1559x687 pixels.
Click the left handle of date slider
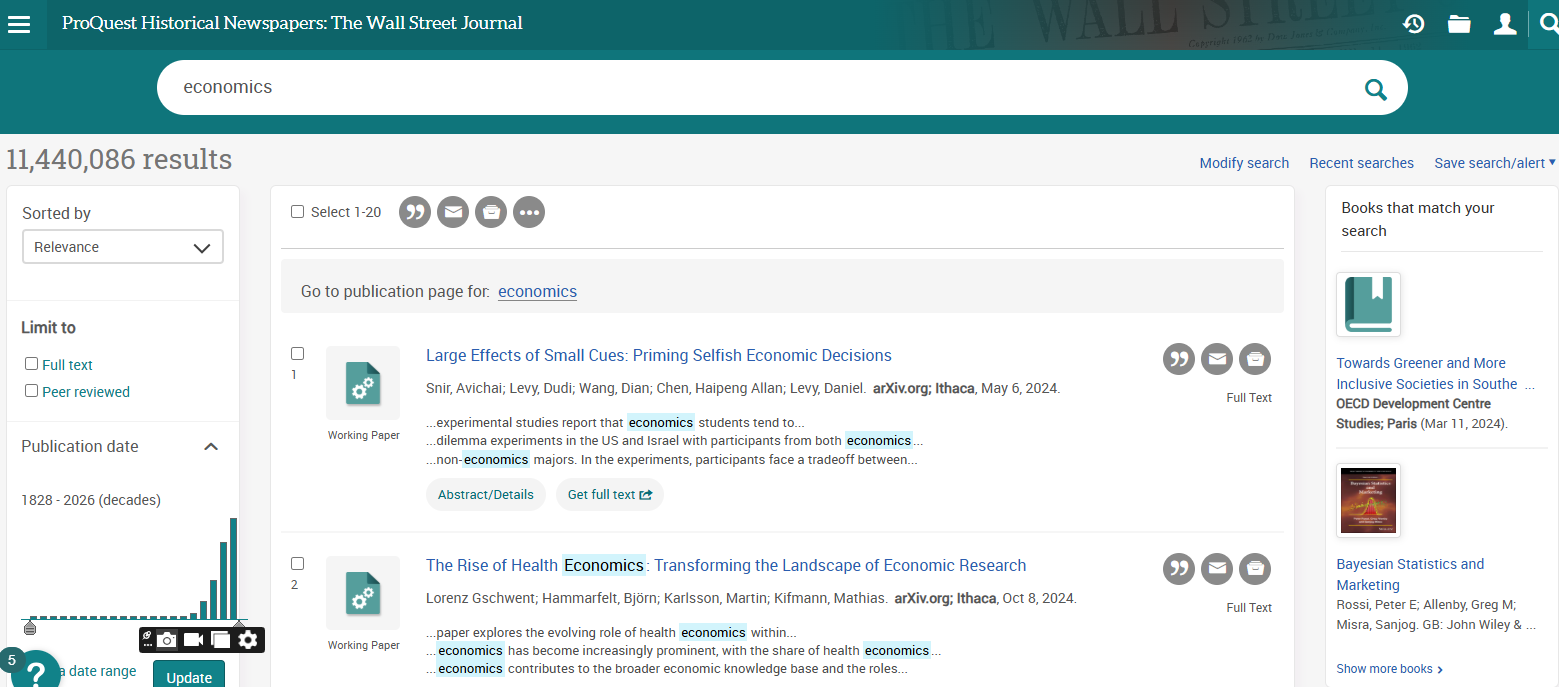(x=29, y=628)
